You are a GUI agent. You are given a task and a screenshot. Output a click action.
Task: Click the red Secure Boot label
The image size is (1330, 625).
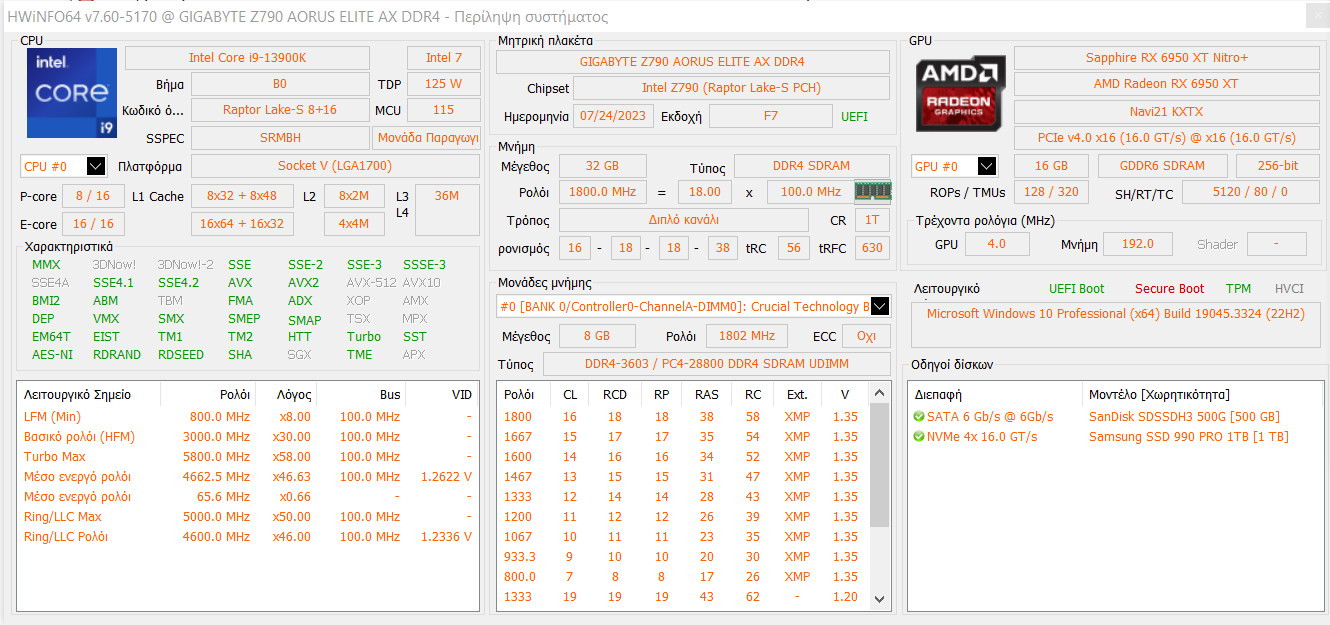click(x=1169, y=289)
